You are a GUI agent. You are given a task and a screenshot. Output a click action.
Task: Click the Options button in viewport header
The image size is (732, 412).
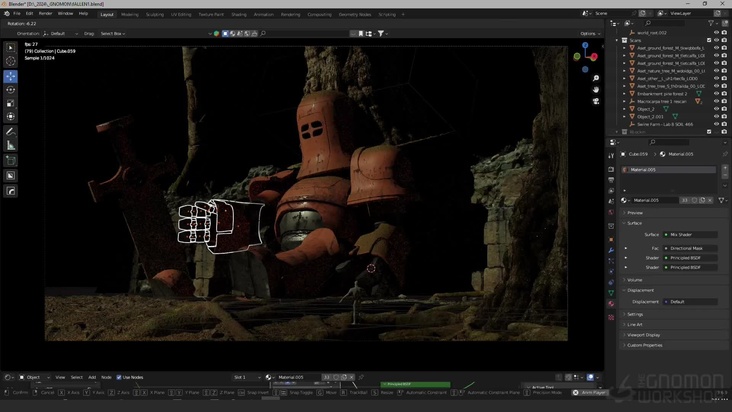590,34
